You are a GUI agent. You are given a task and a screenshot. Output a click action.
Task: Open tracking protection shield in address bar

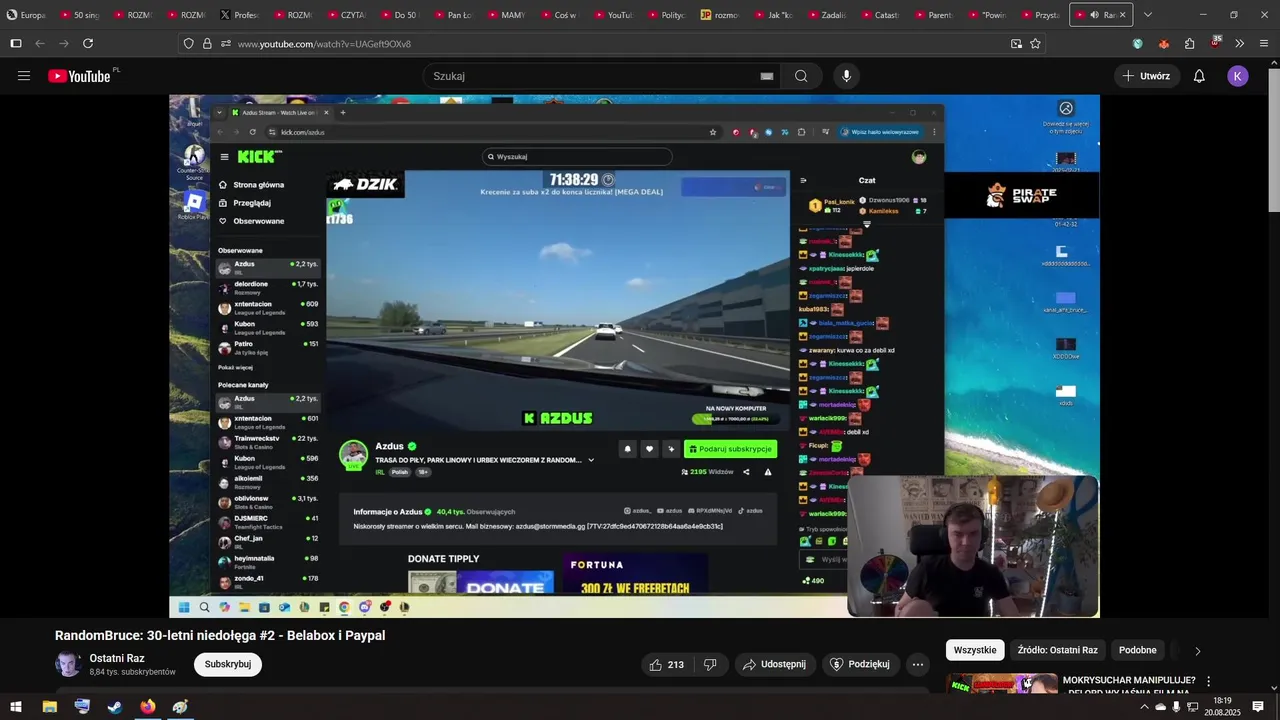188,44
